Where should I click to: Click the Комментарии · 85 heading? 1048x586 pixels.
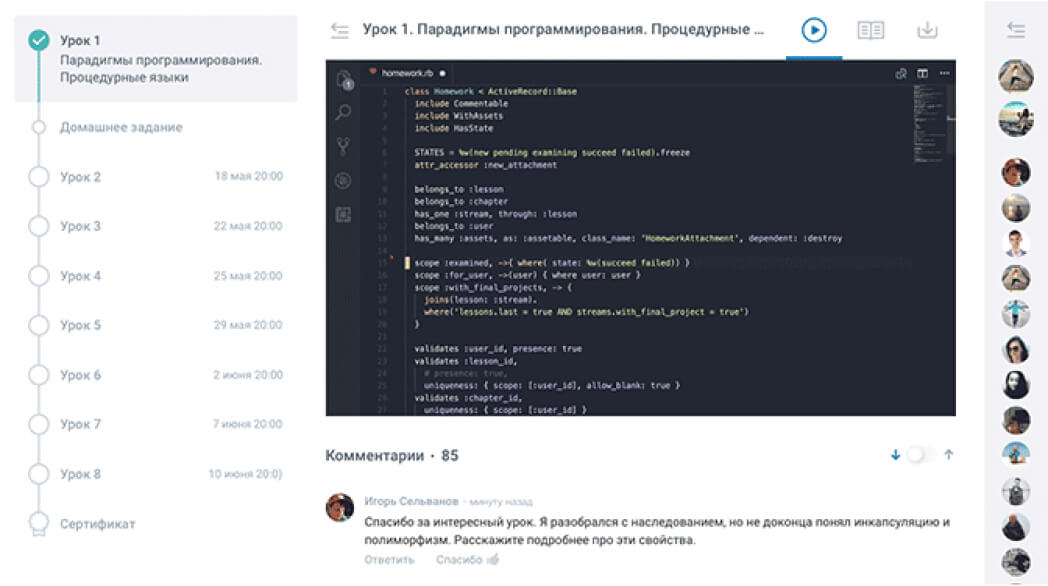pos(392,456)
